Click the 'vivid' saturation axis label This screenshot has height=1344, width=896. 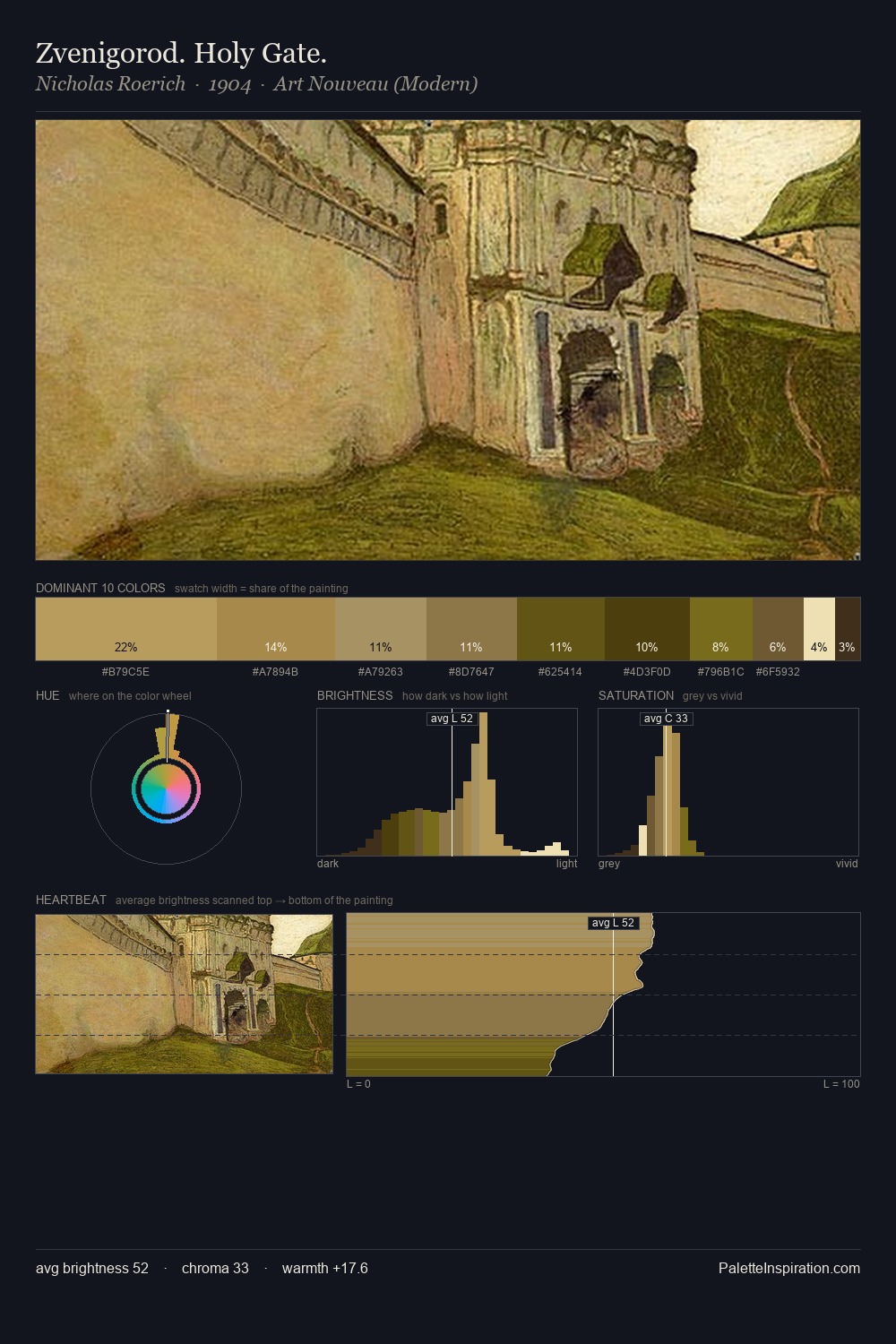(x=847, y=864)
